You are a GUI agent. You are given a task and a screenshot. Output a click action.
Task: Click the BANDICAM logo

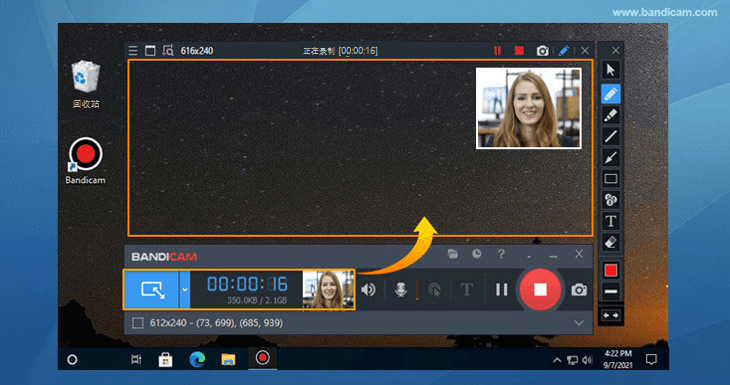pos(164,257)
